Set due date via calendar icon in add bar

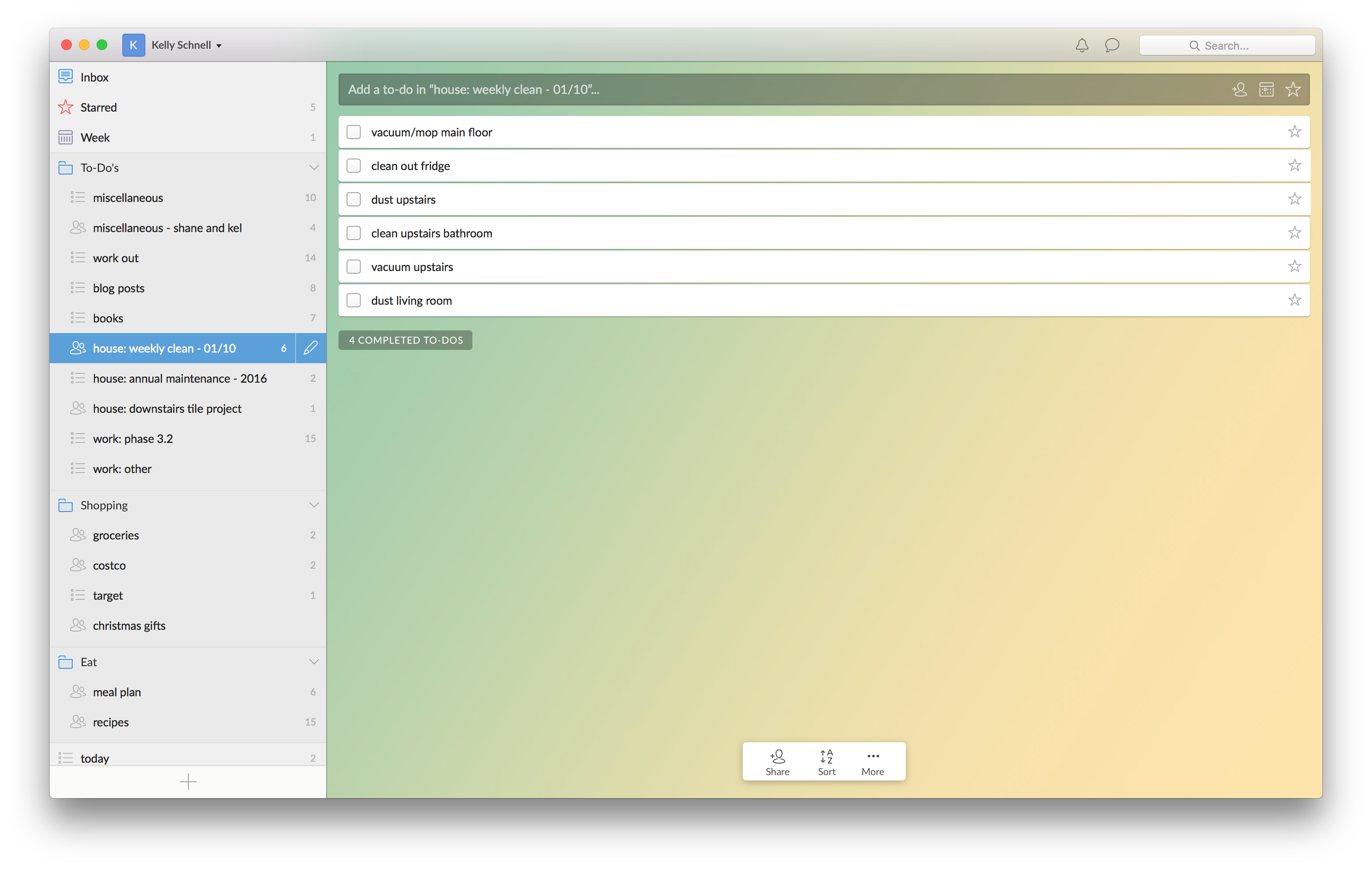click(x=1266, y=89)
